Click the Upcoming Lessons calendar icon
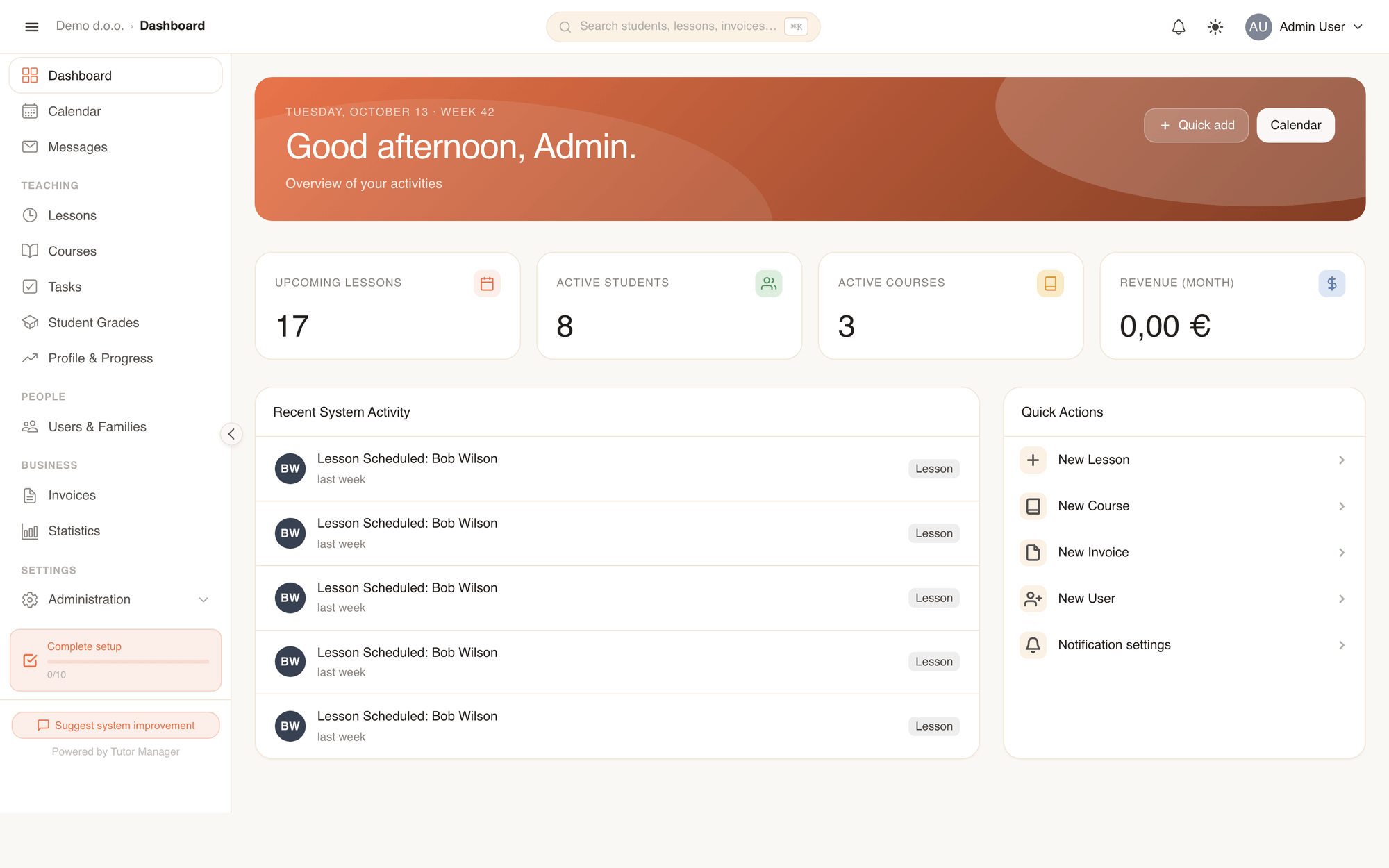The height and width of the screenshot is (868, 1389). (487, 283)
